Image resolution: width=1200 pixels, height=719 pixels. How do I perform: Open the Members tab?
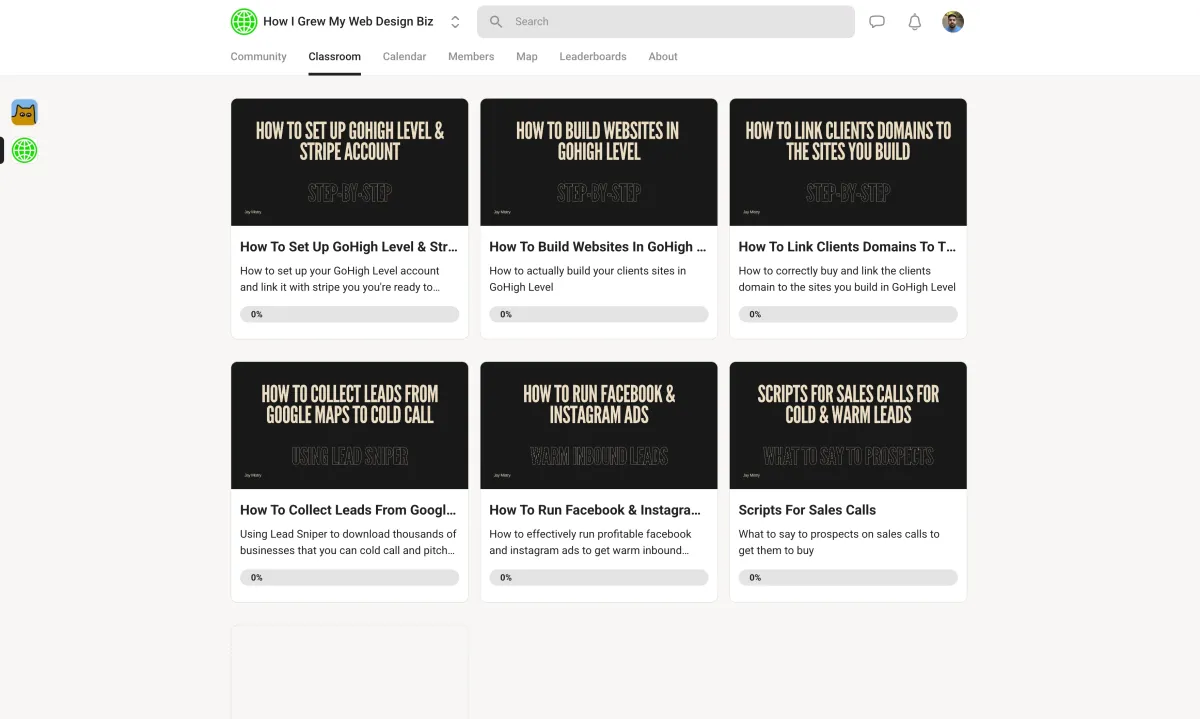pyautogui.click(x=471, y=57)
